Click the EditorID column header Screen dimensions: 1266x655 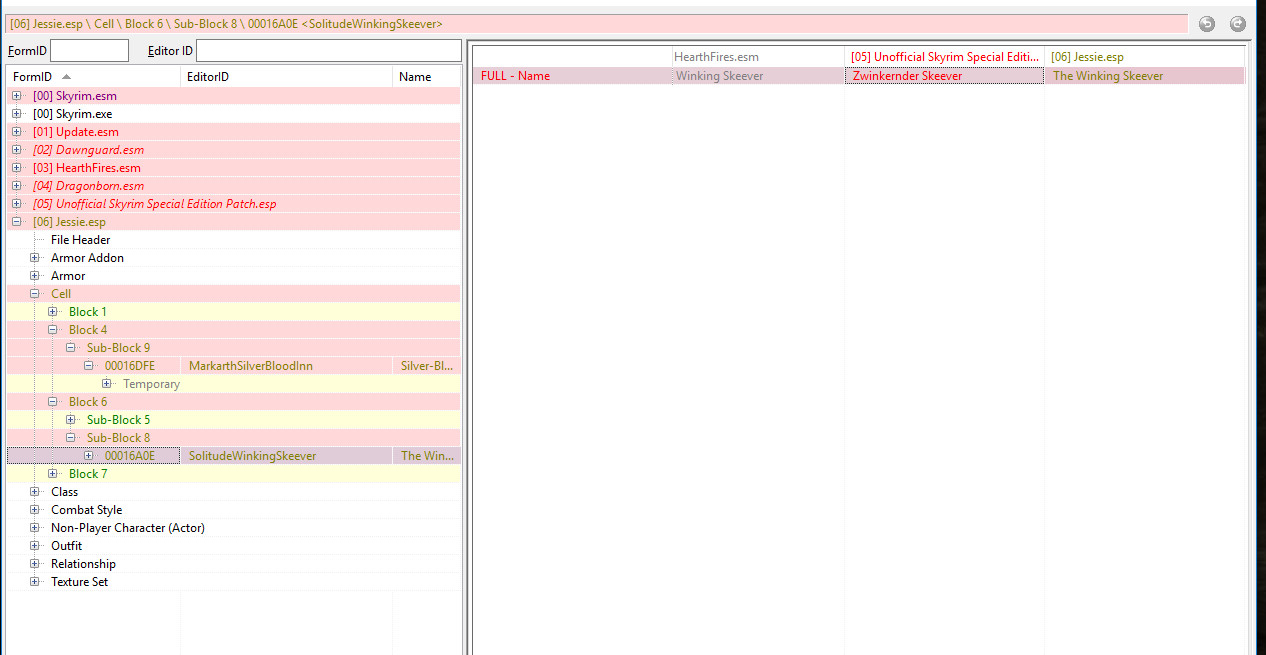pyautogui.click(x=287, y=77)
